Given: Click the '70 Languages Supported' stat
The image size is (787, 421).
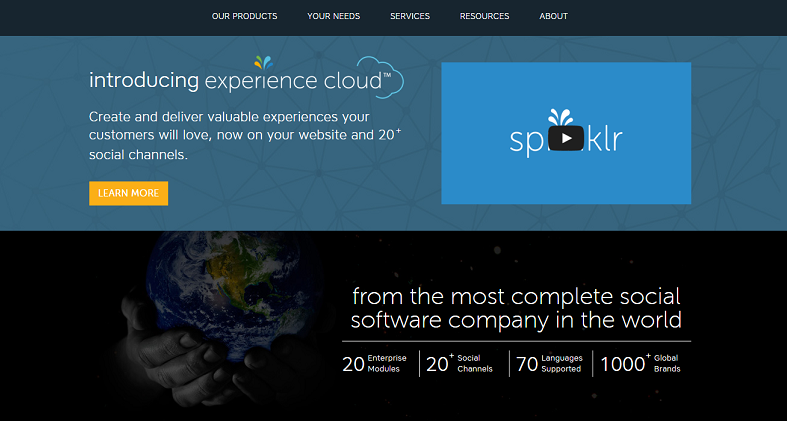Looking at the screenshot, I should (550, 364).
